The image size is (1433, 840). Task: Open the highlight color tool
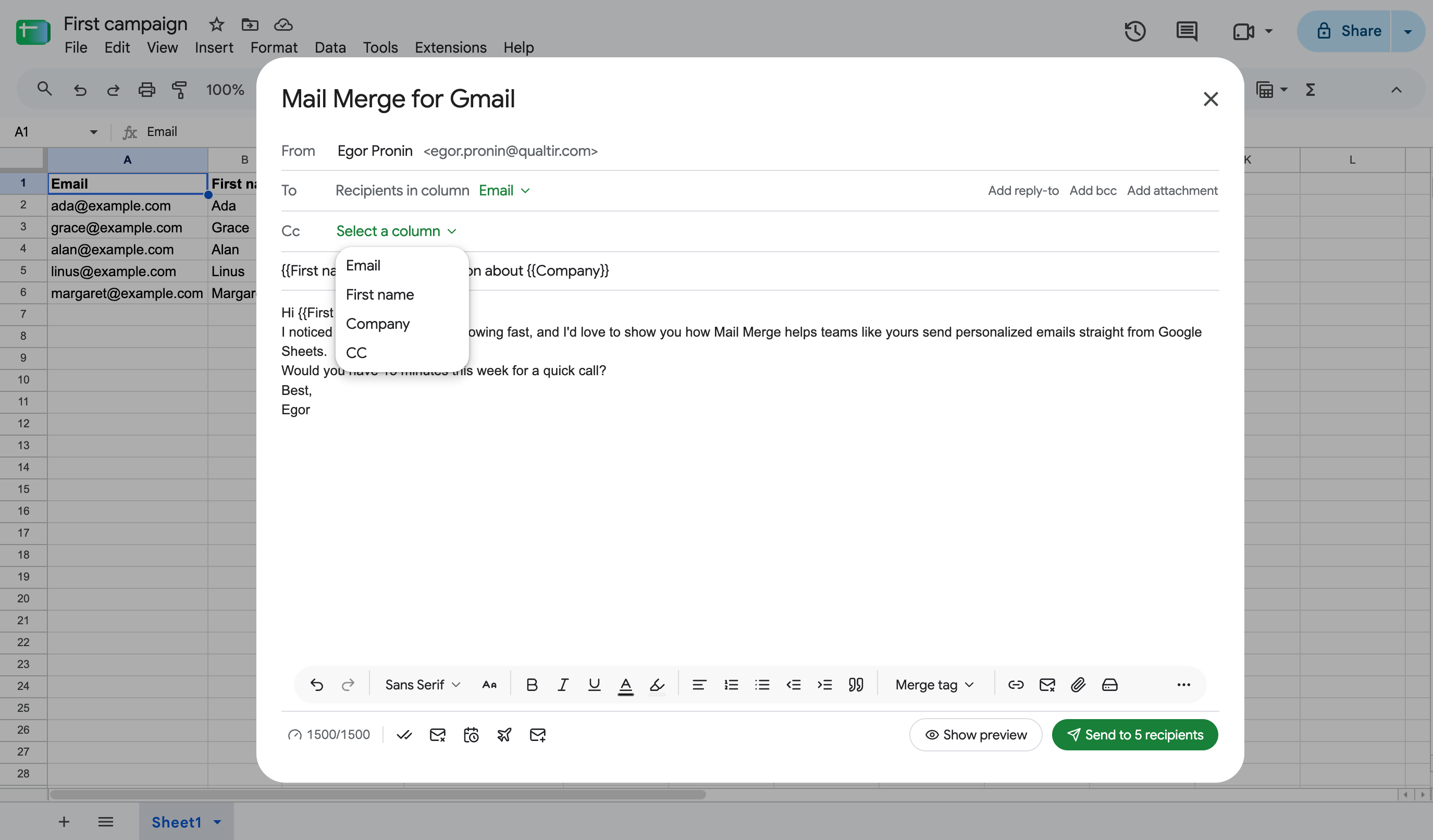coord(657,685)
